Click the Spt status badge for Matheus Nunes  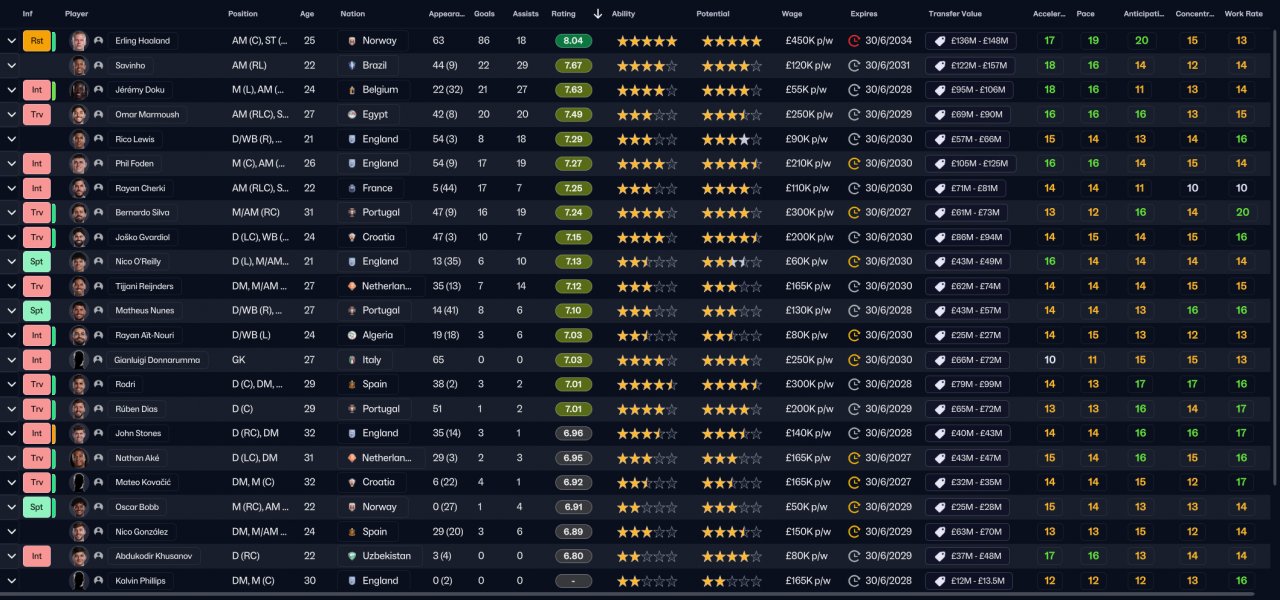(36, 310)
